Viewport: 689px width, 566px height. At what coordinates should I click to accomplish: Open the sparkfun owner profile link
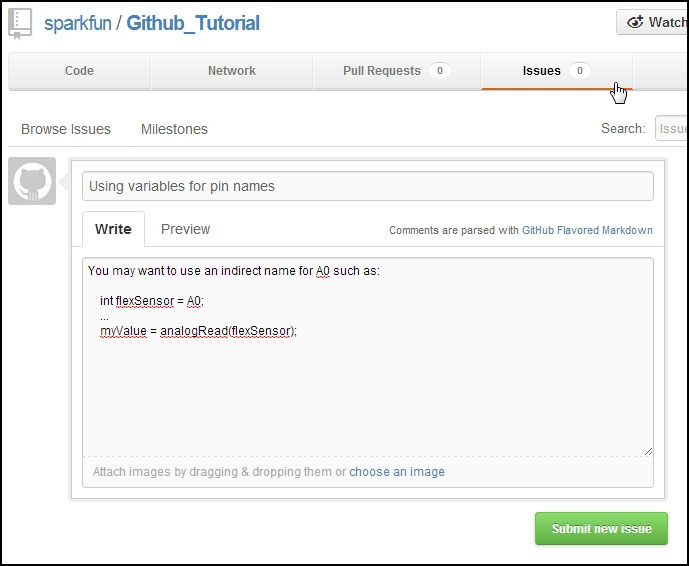(79, 23)
